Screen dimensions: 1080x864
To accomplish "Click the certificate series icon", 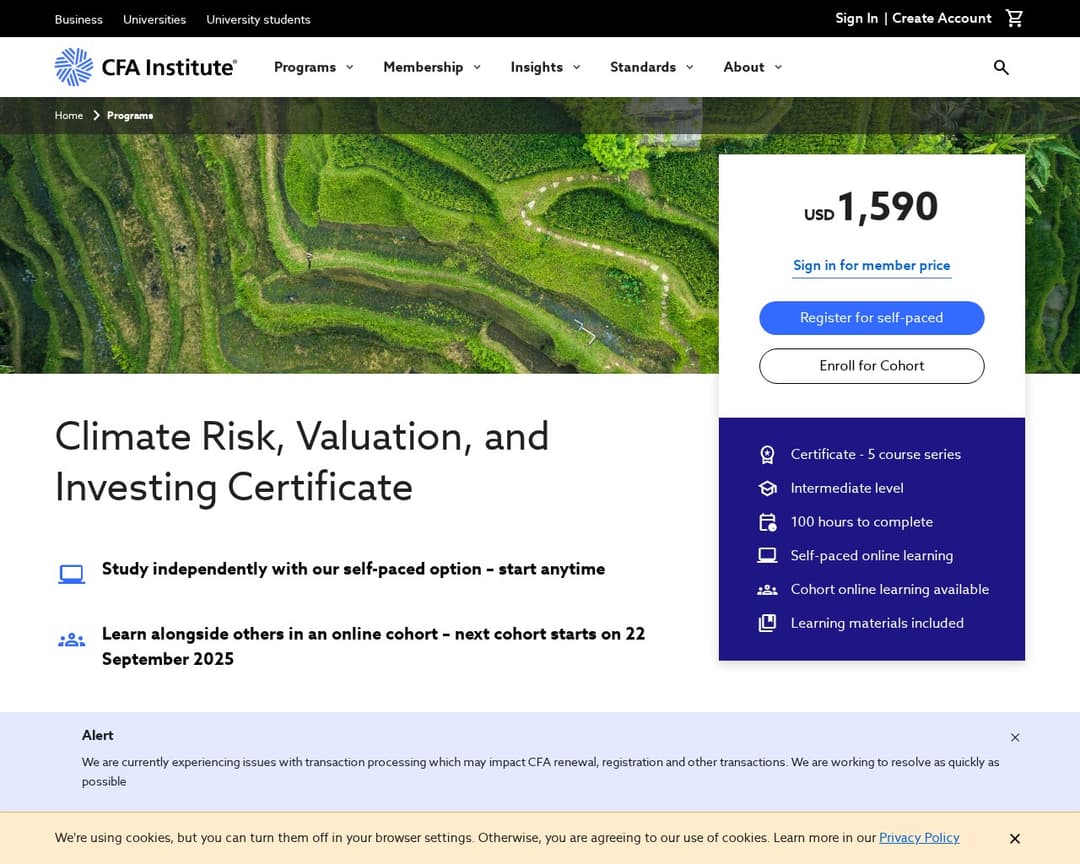I will point(767,454).
